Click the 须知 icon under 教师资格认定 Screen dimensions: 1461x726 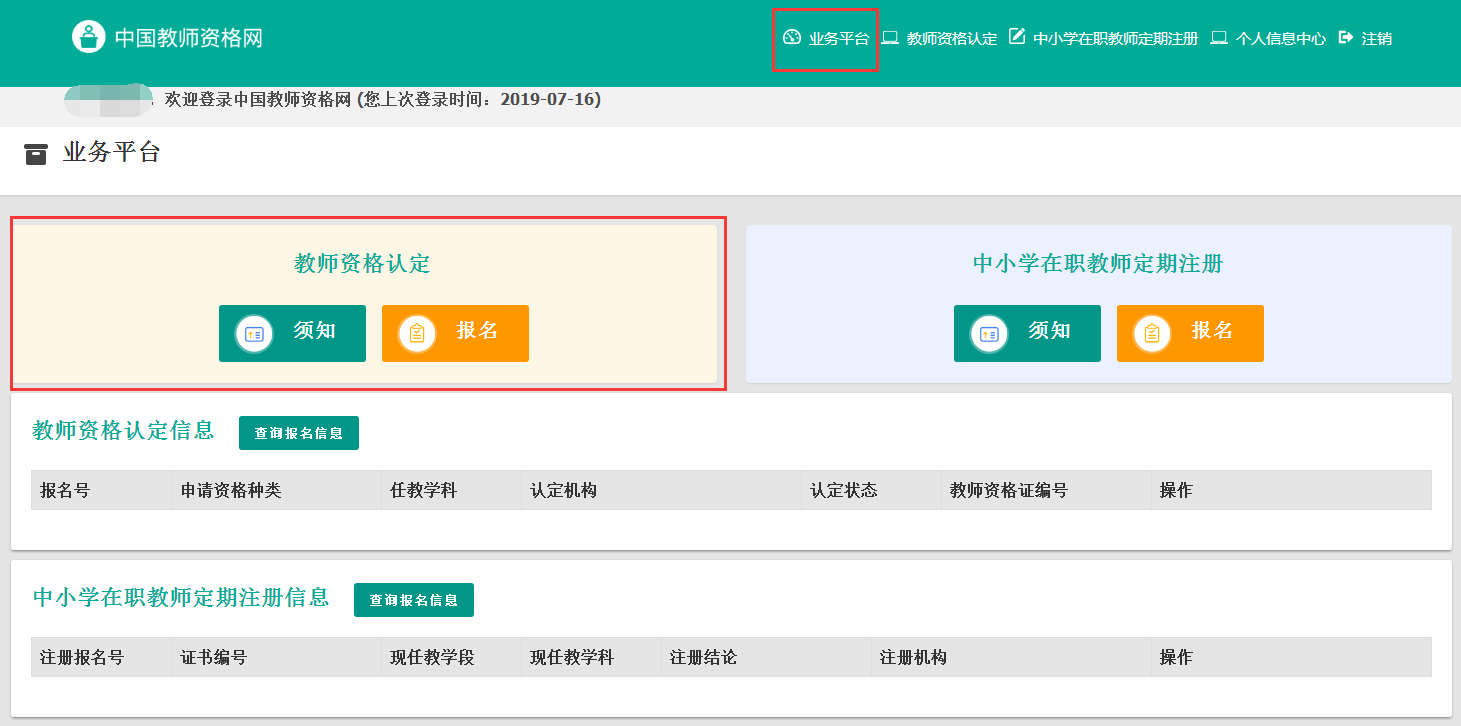[x=254, y=333]
